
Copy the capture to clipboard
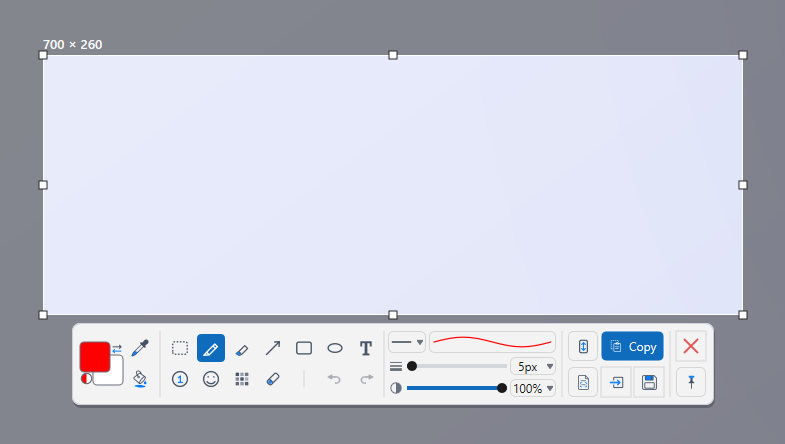pyautogui.click(x=632, y=346)
